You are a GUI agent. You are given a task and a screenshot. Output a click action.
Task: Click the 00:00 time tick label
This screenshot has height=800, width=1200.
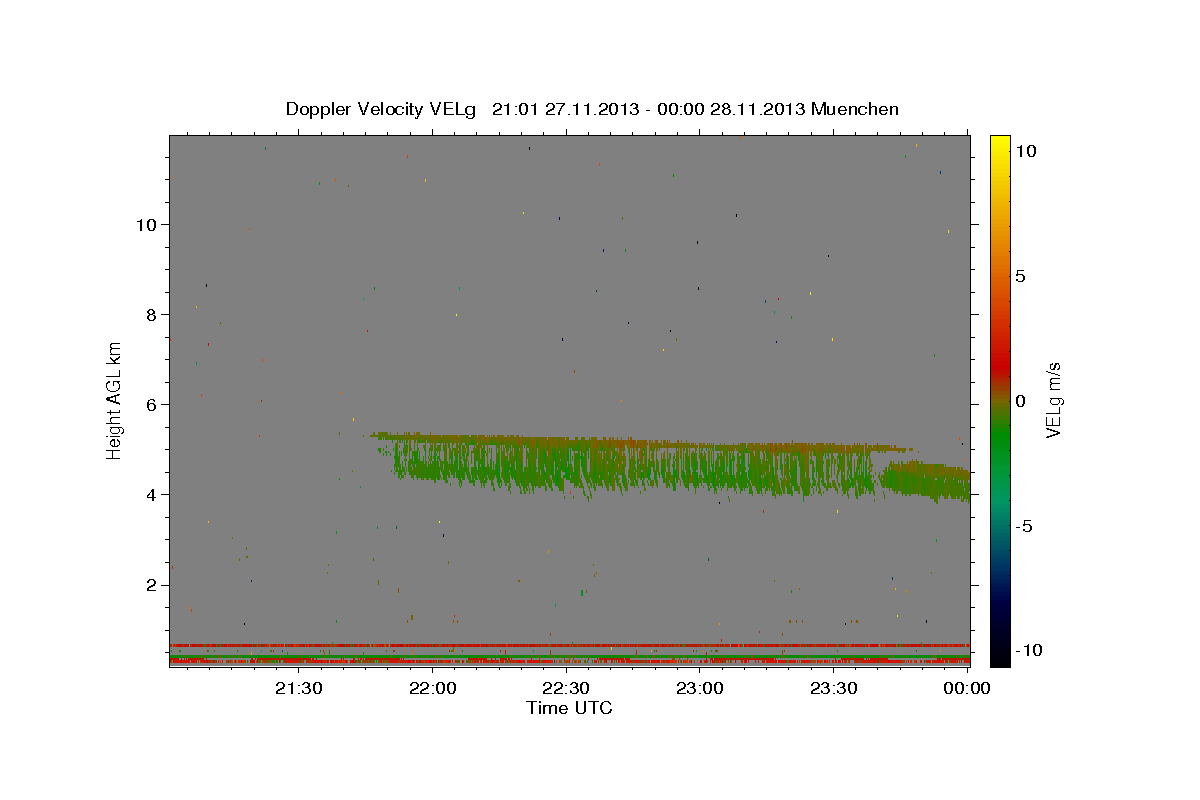click(x=966, y=688)
